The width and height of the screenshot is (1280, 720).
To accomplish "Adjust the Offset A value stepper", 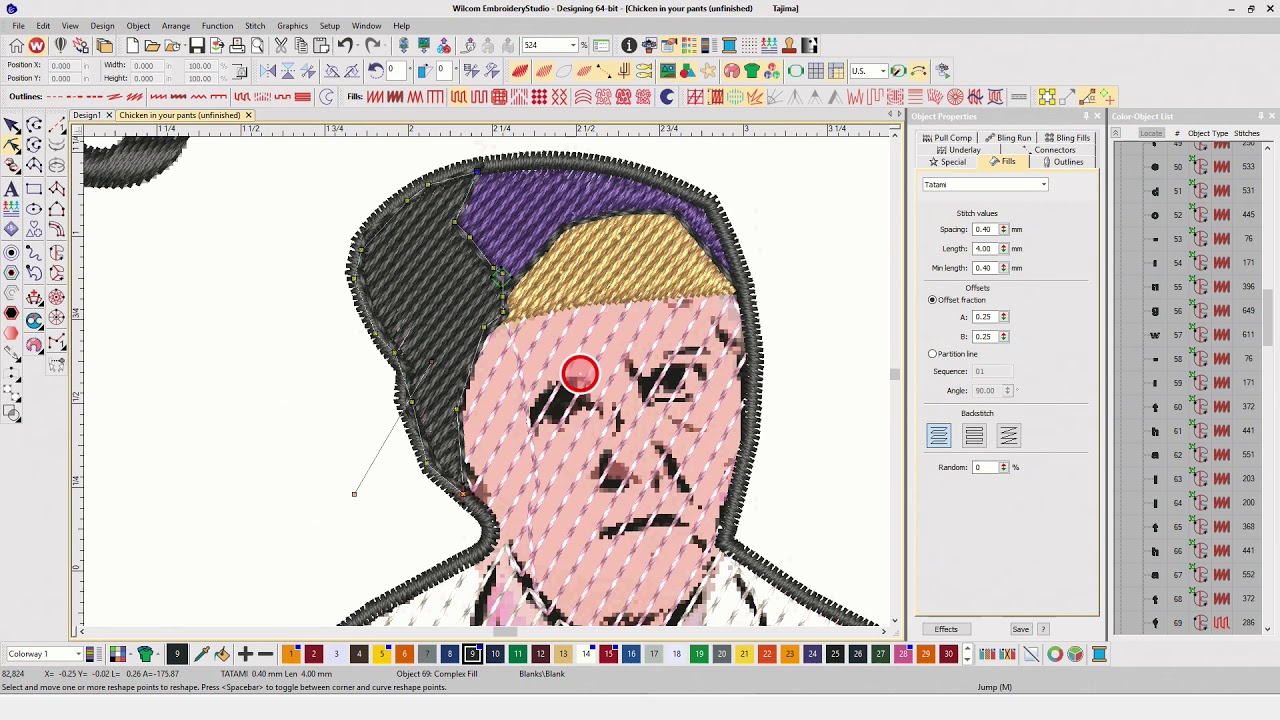I will click(1003, 317).
